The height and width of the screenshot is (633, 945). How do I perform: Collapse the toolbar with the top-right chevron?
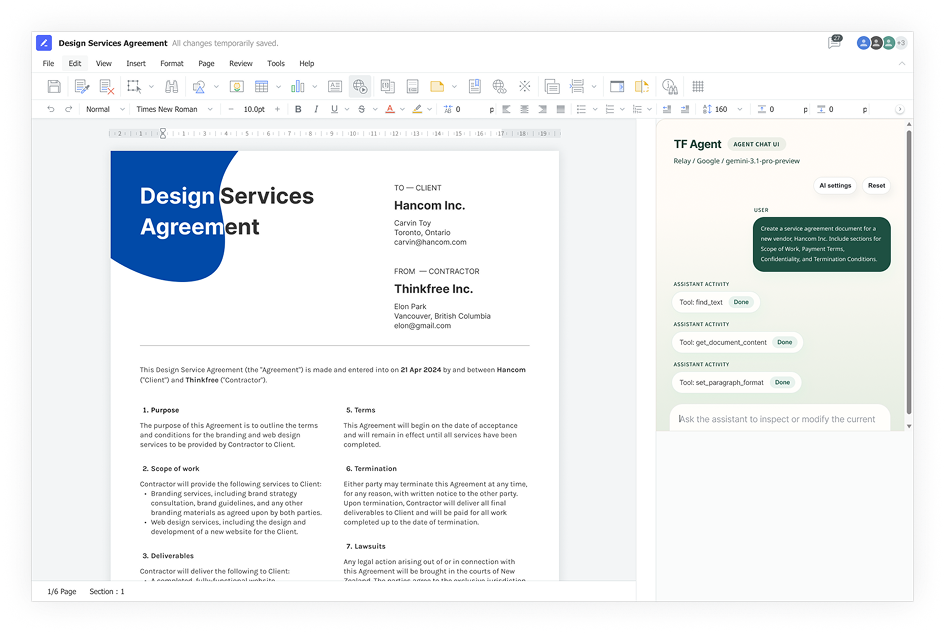[902, 63]
